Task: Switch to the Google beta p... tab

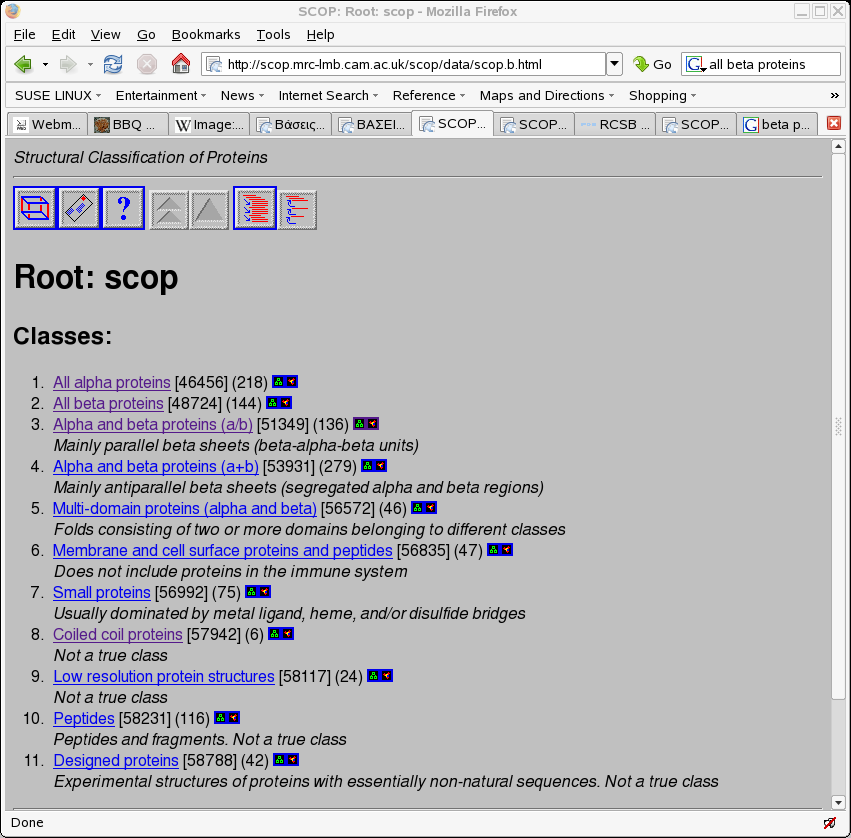Action: click(x=777, y=124)
